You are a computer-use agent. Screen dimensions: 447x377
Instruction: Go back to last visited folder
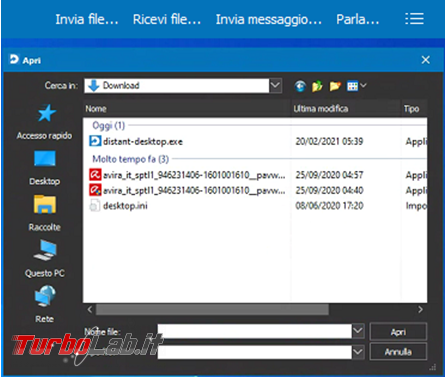[x=300, y=86]
